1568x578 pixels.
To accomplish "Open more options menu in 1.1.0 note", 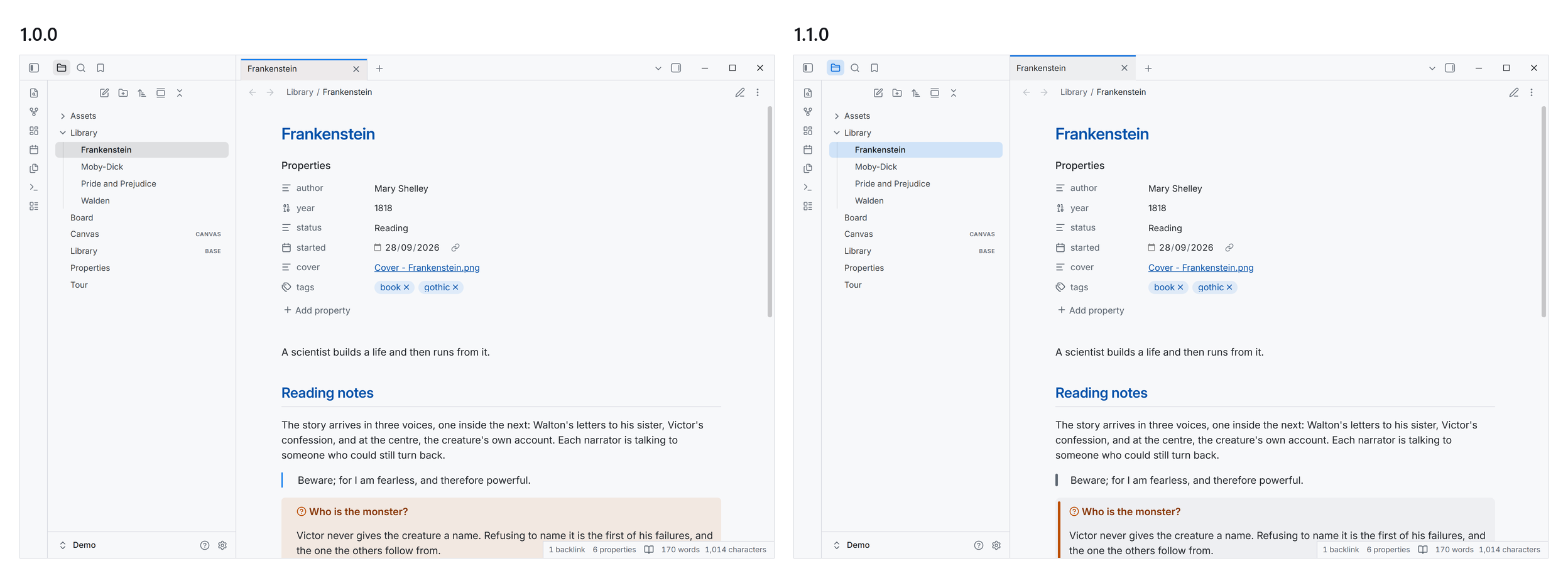I will click(x=1532, y=92).
